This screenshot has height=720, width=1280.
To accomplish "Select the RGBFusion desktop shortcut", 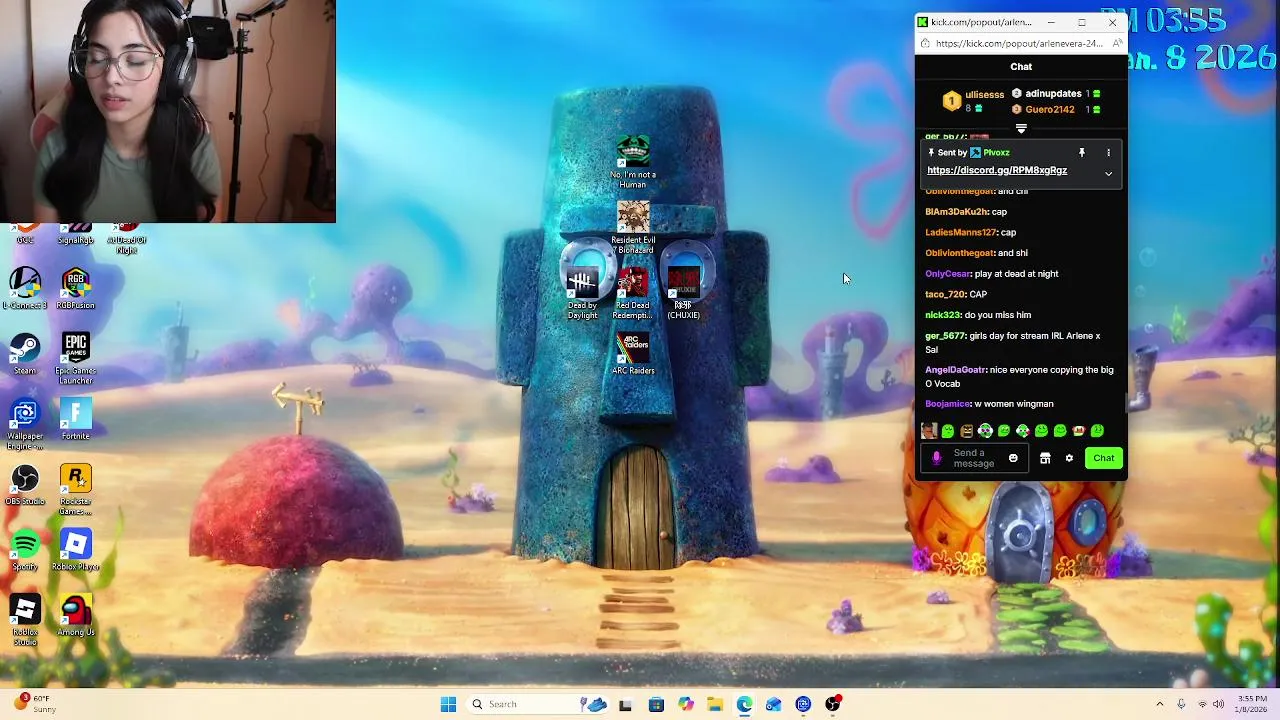I will pos(76,288).
